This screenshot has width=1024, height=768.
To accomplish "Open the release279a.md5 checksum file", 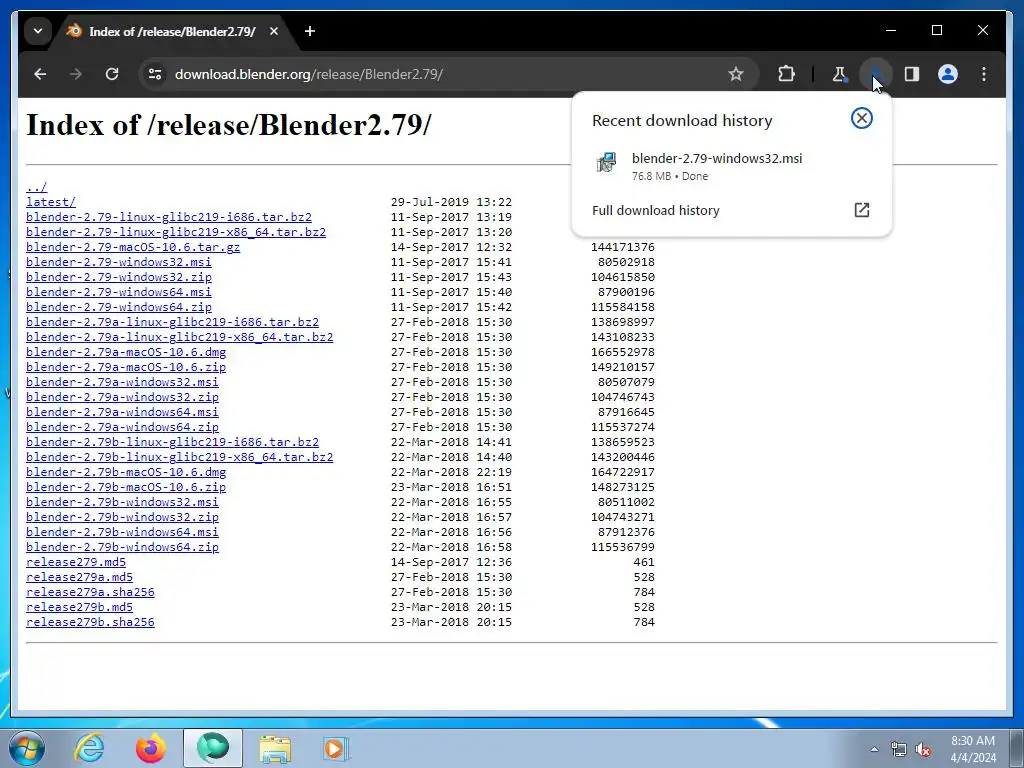I will pos(80,578).
